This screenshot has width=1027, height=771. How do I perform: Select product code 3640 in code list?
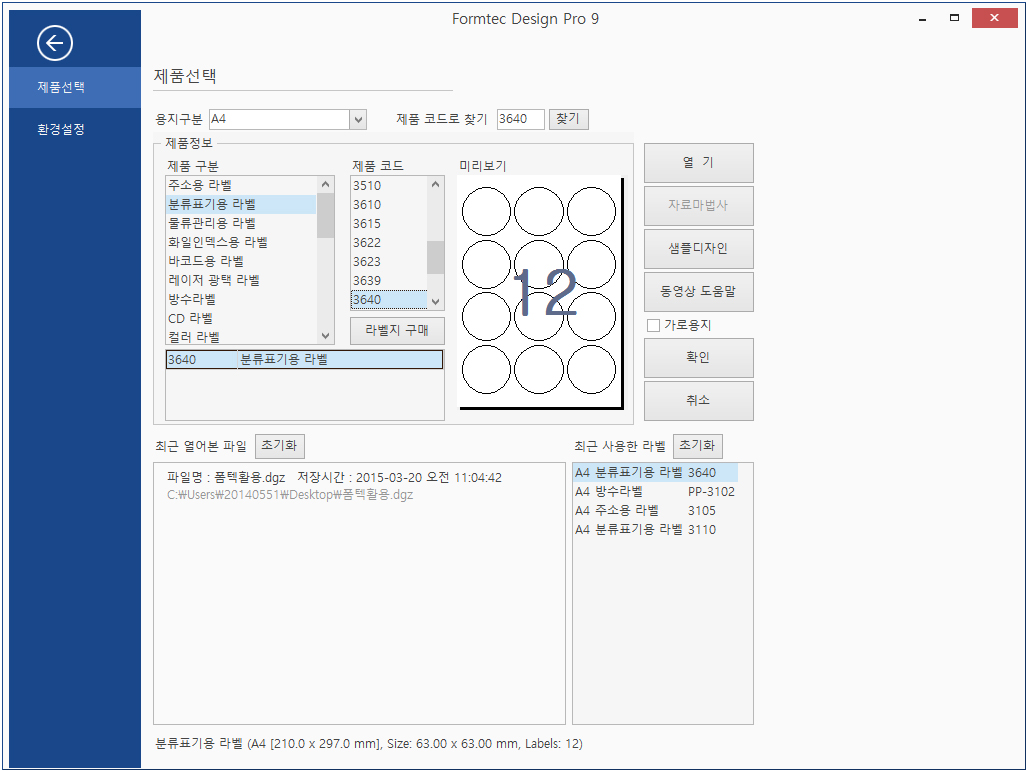(389, 299)
